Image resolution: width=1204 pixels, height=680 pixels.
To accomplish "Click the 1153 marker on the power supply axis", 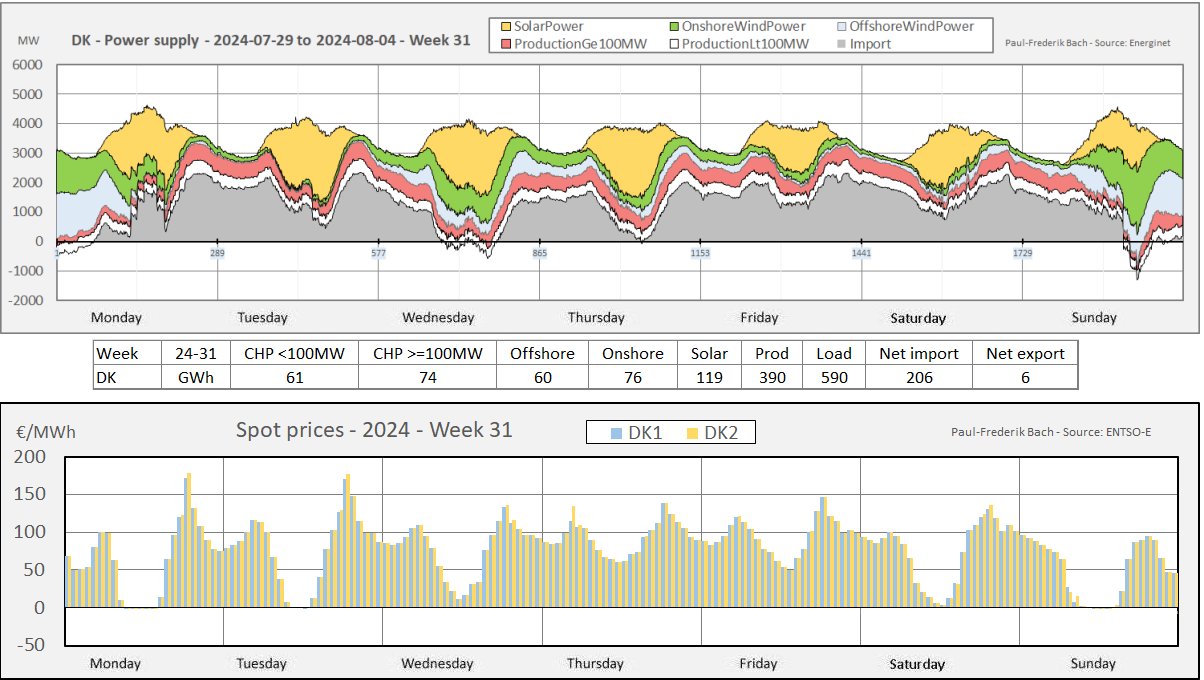I will tap(700, 254).
